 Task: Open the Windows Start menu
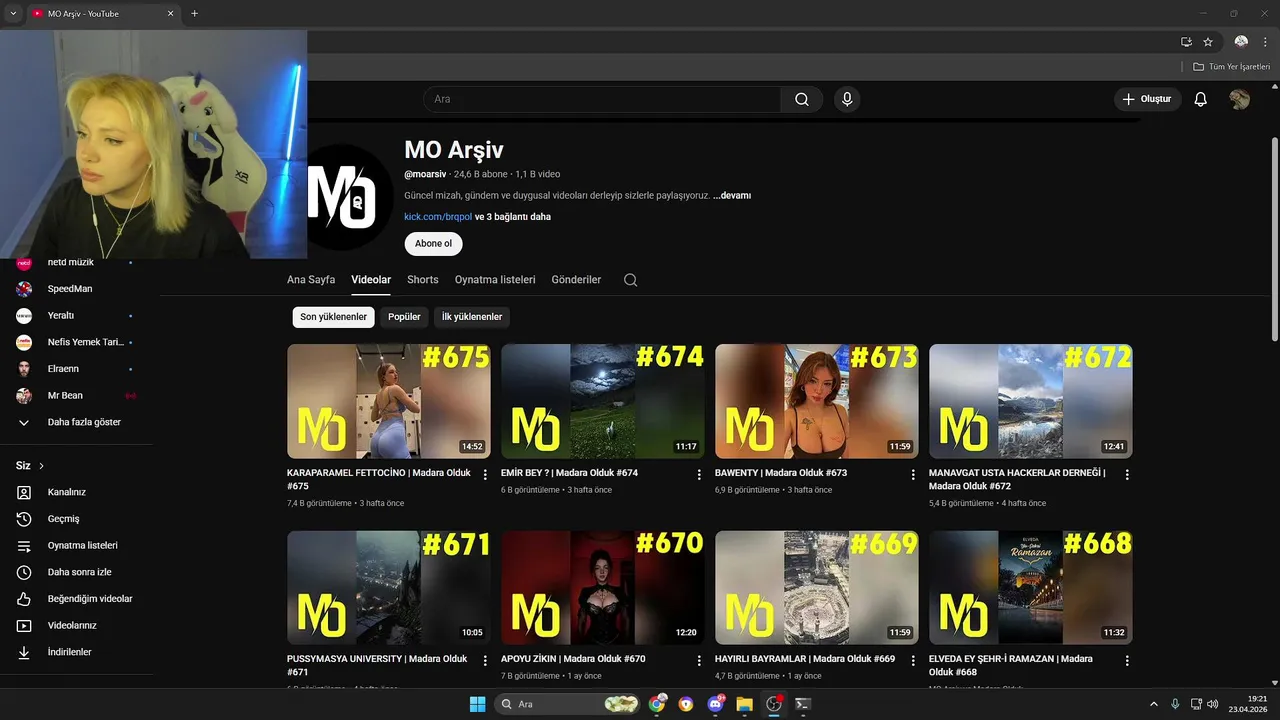[477, 704]
